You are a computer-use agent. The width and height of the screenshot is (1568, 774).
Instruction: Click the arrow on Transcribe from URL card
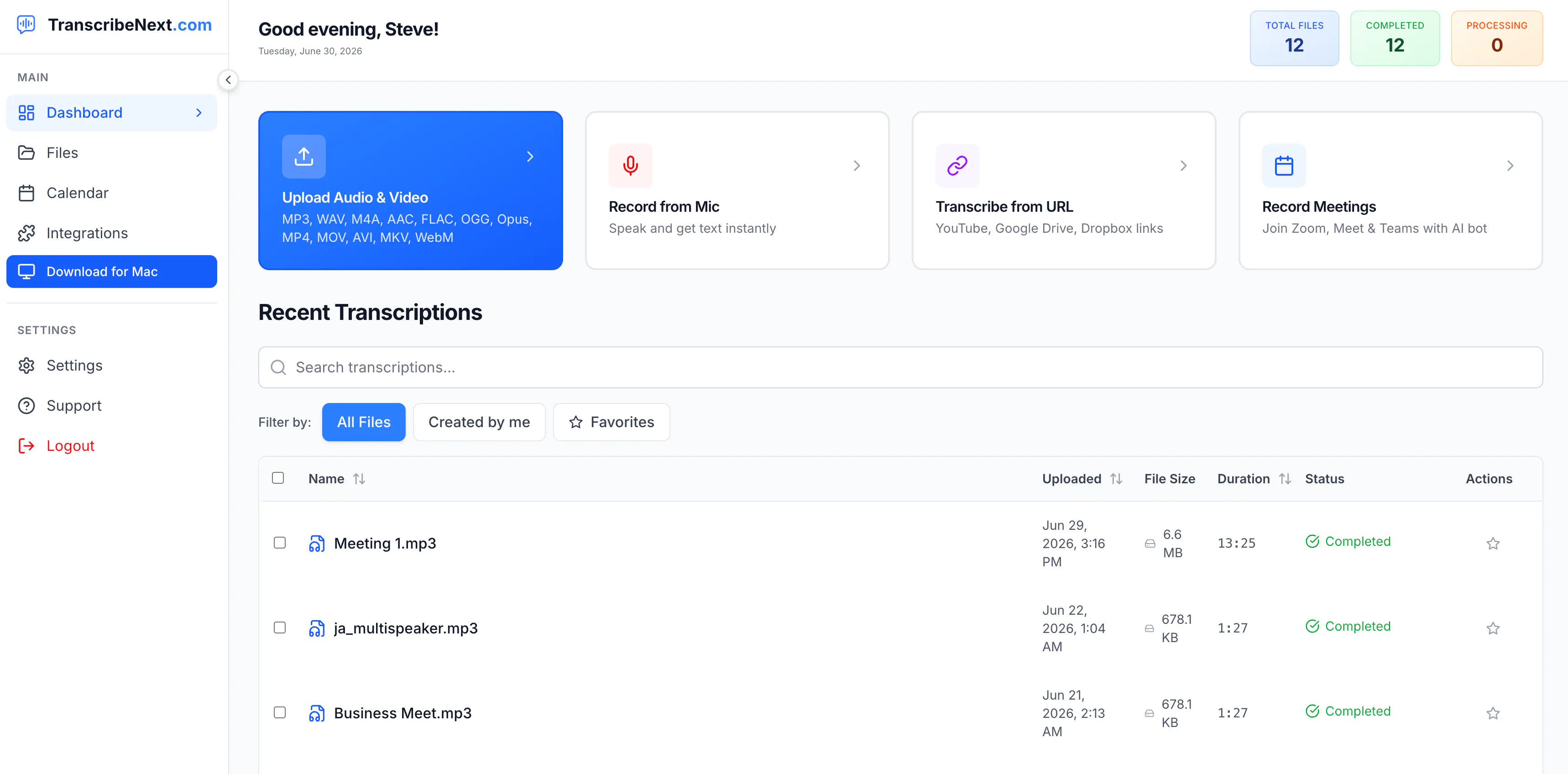pos(1183,166)
